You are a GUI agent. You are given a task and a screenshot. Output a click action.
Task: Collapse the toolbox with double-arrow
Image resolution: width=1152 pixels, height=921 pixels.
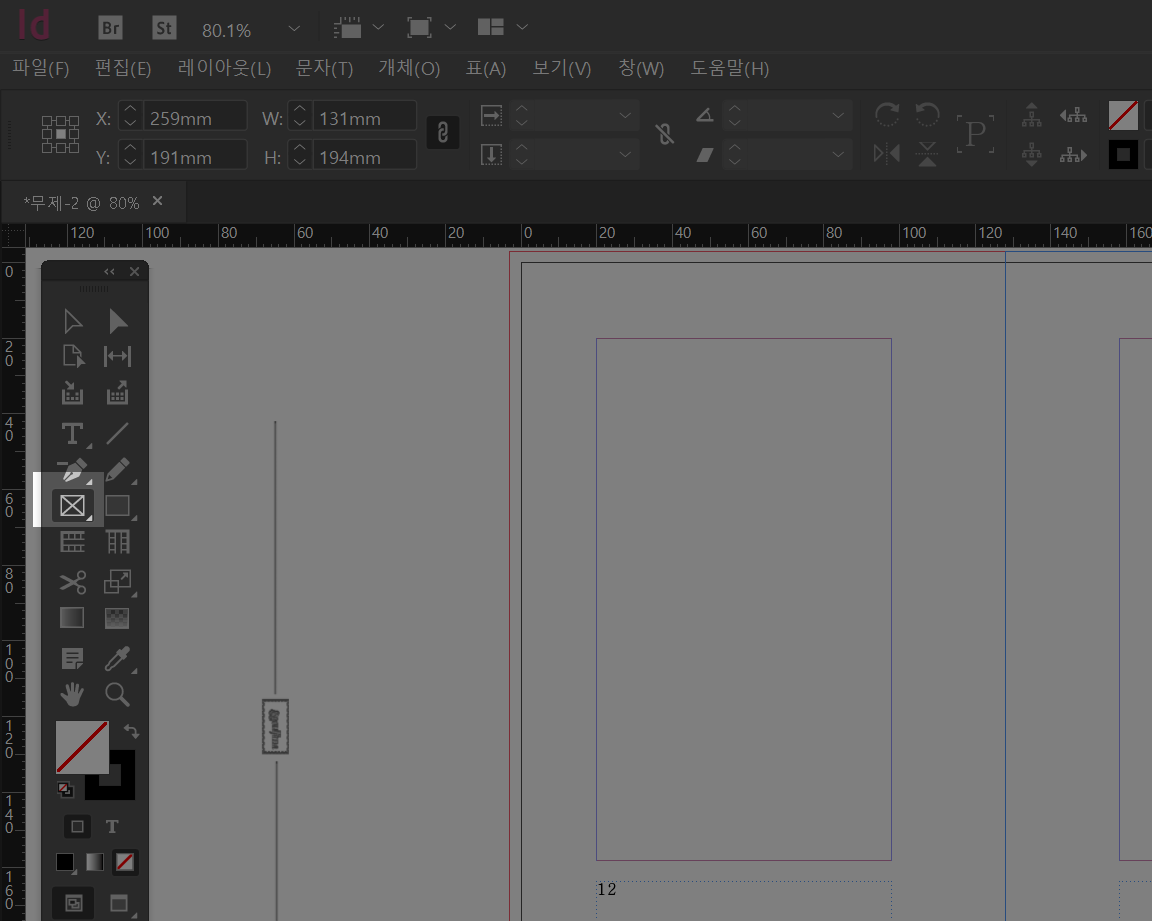pos(109,272)
